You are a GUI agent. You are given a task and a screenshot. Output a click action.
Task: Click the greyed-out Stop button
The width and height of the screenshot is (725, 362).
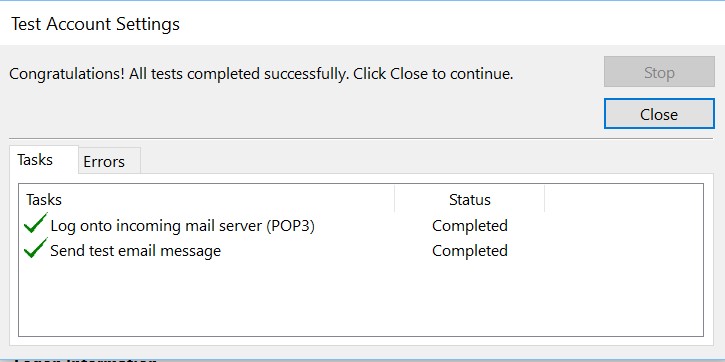click(659, 72)
